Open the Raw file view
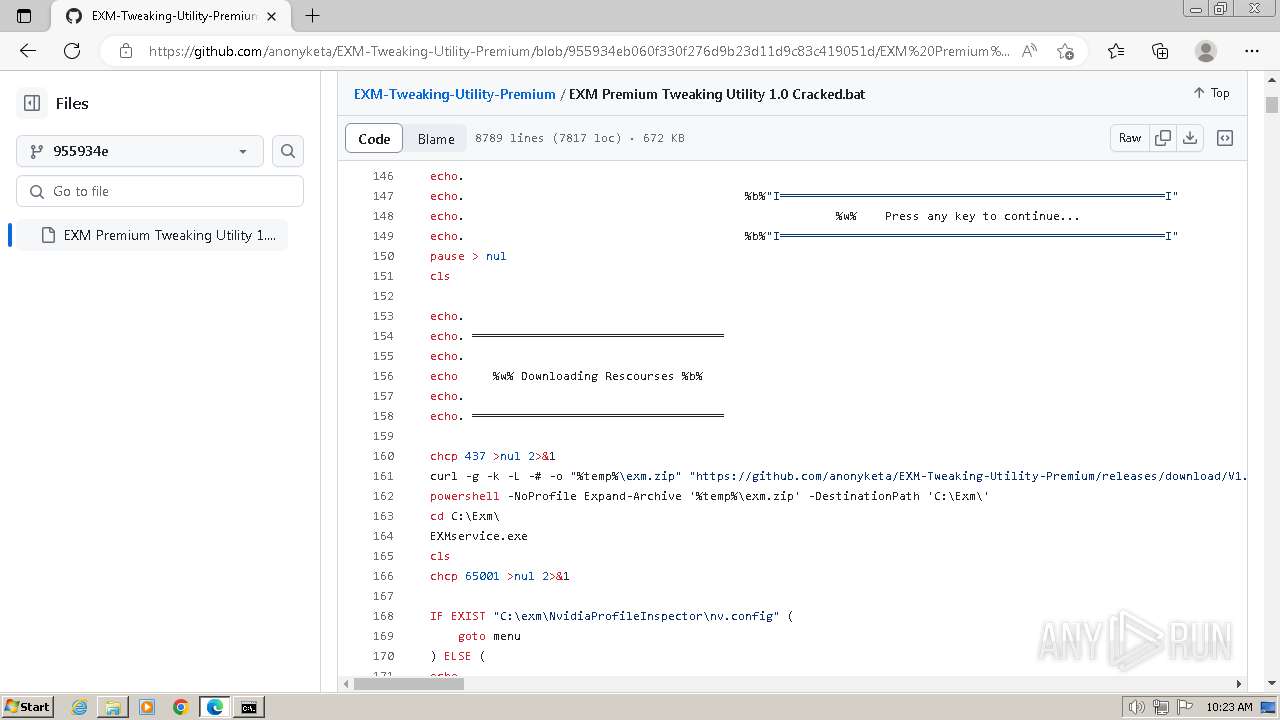 (x=1130, y=138)
